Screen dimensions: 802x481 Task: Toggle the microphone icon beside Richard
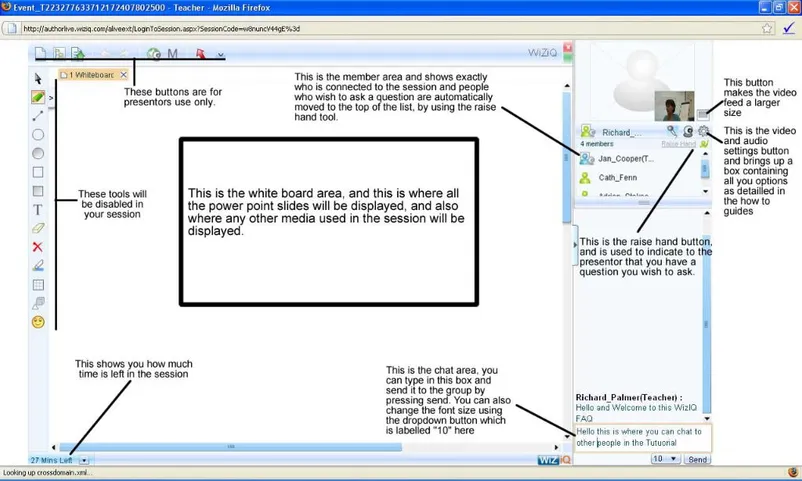point(673,132)
